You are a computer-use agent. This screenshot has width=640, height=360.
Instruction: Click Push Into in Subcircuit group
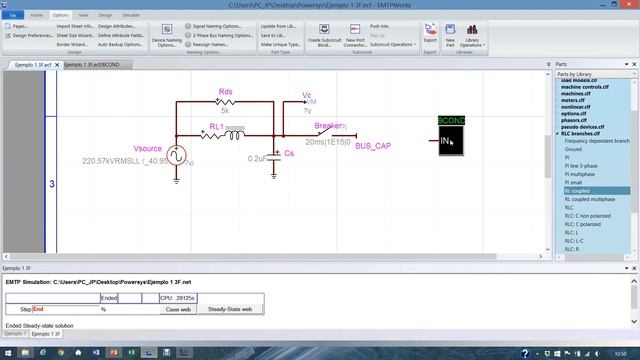pos(379,26)
